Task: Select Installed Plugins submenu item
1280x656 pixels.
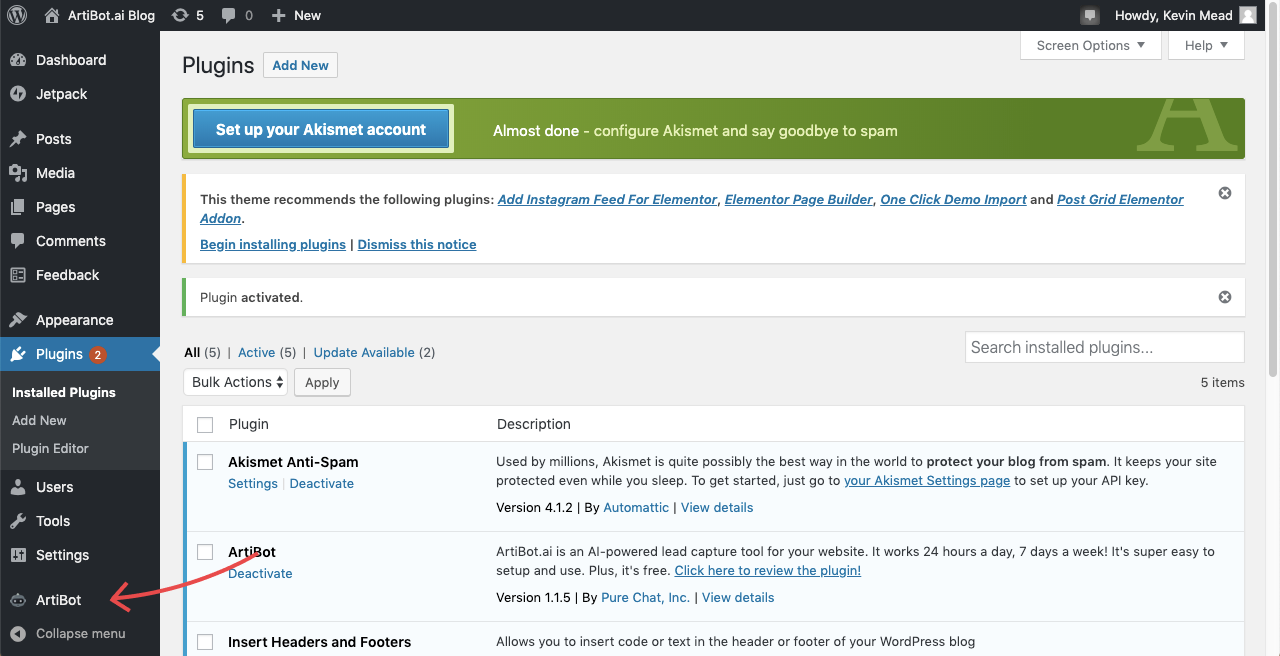Action: (64, 392)
